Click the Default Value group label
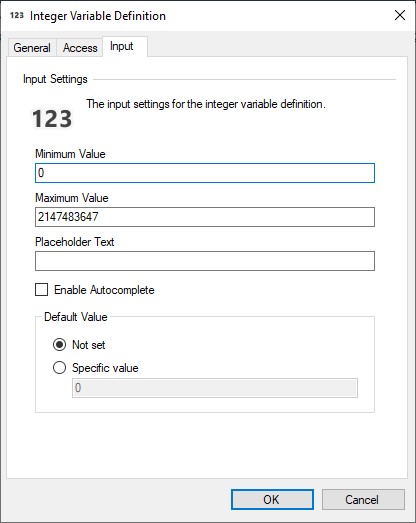 76,317
